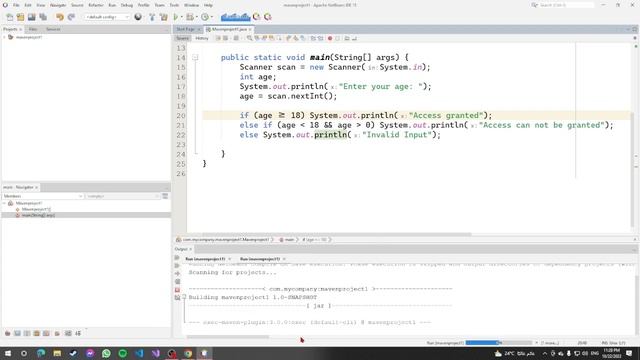Click the Uncomment icon in editor toolbar
The width and height of the screenshot is (640, 360).
(354, 38)
